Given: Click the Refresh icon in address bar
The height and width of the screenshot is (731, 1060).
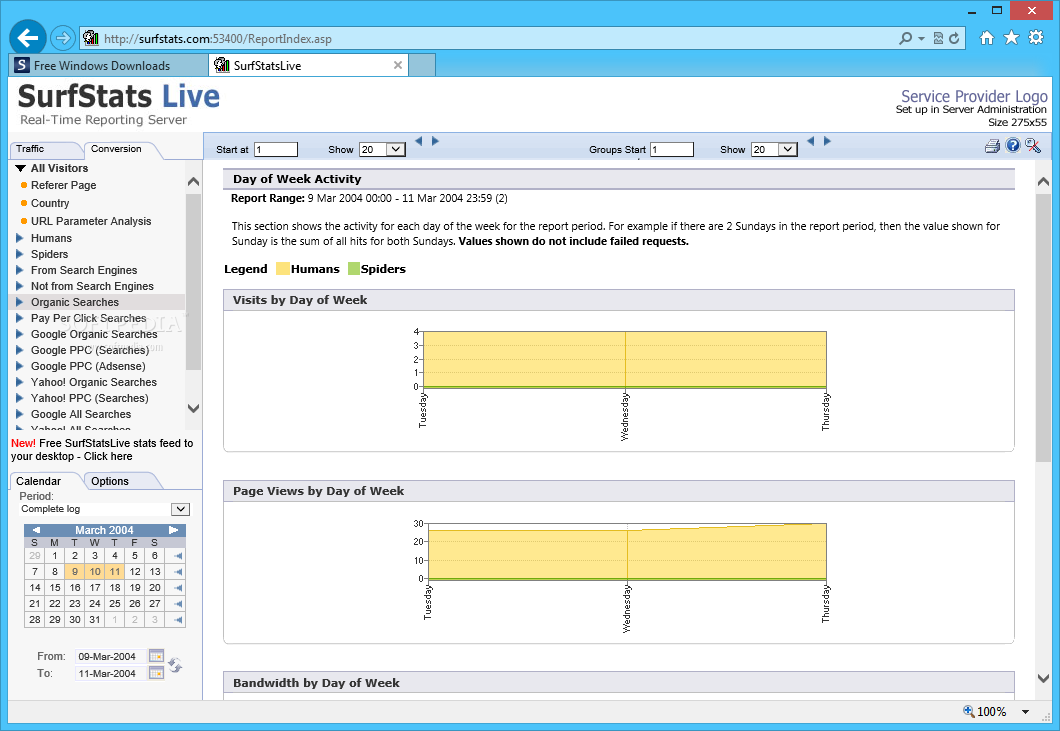Looking at the screenshot, I should click(954, 39).
